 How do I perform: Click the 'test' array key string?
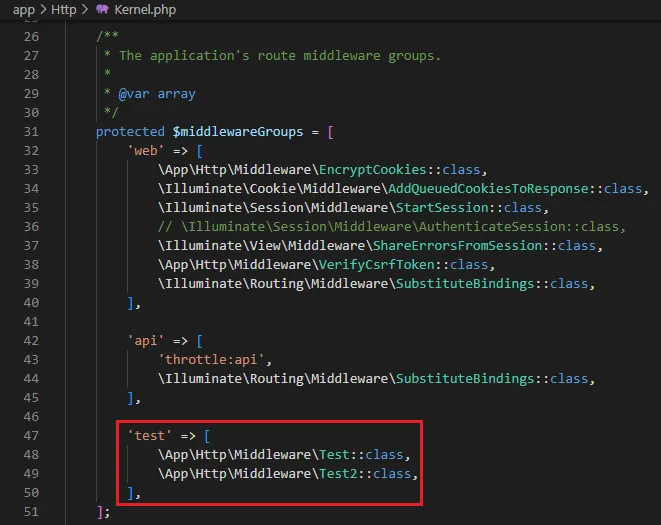pos(149,436)
